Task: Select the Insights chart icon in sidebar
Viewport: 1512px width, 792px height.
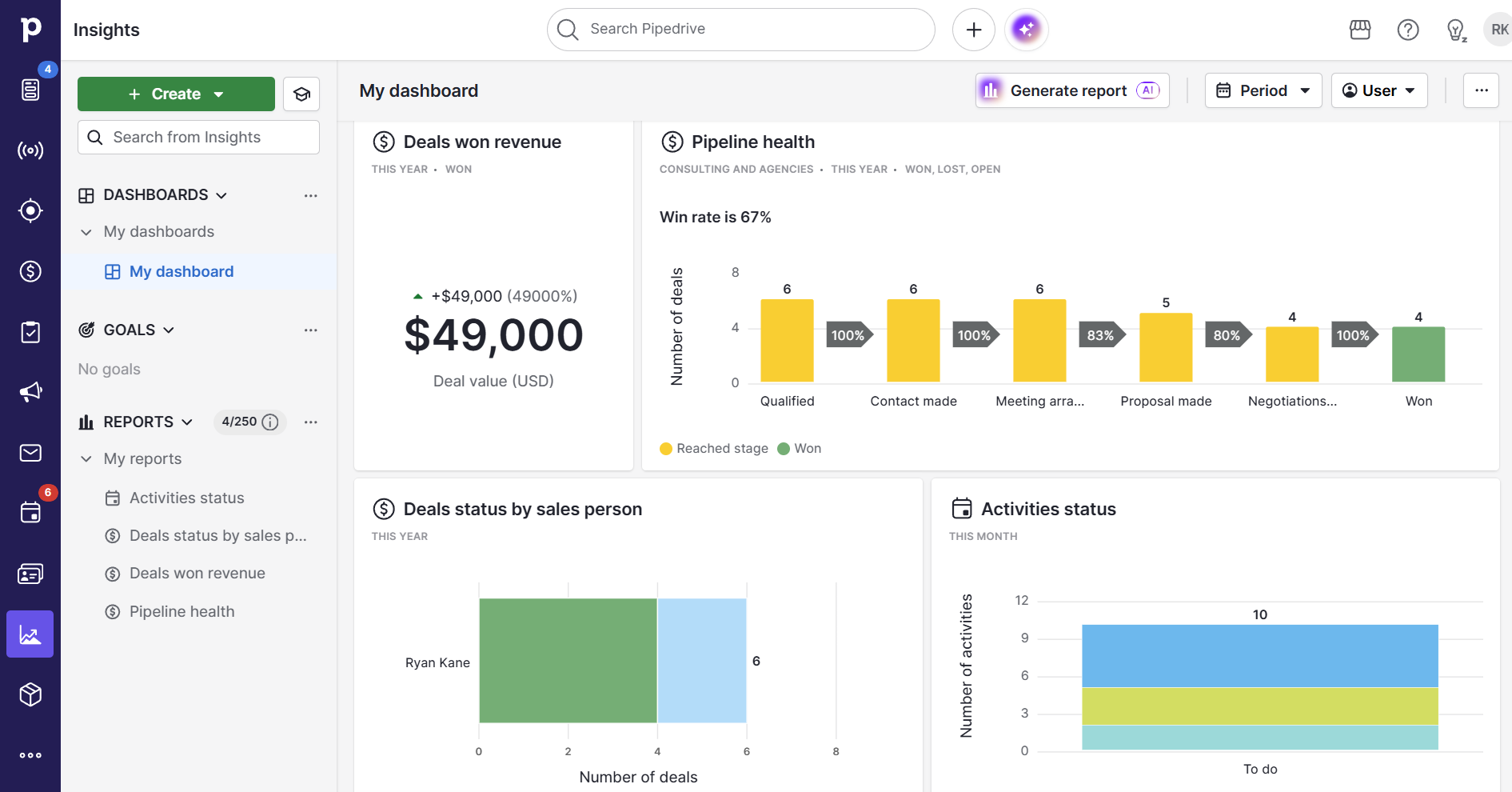Action: [x=30, y=634]
